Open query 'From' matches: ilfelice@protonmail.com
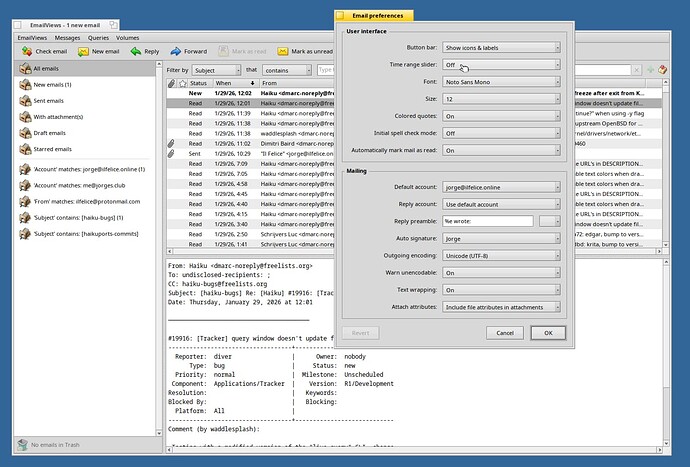This screenshot has width=690, height=467. pyautogui.click(x=80, y=202)
